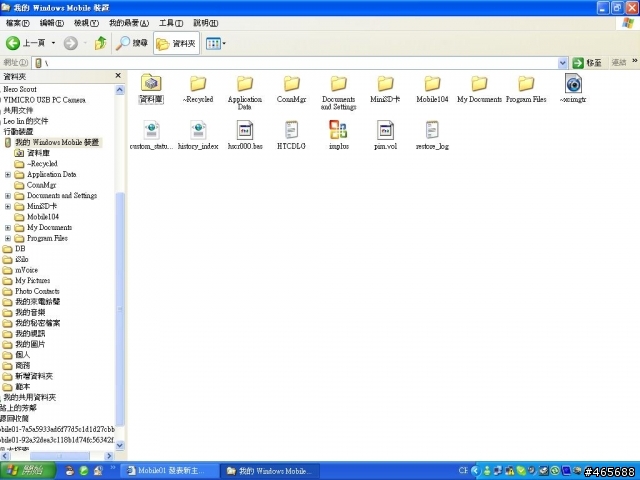Expand Application Data in folder tree
640x480 pixels.
[x=8, y=174]
